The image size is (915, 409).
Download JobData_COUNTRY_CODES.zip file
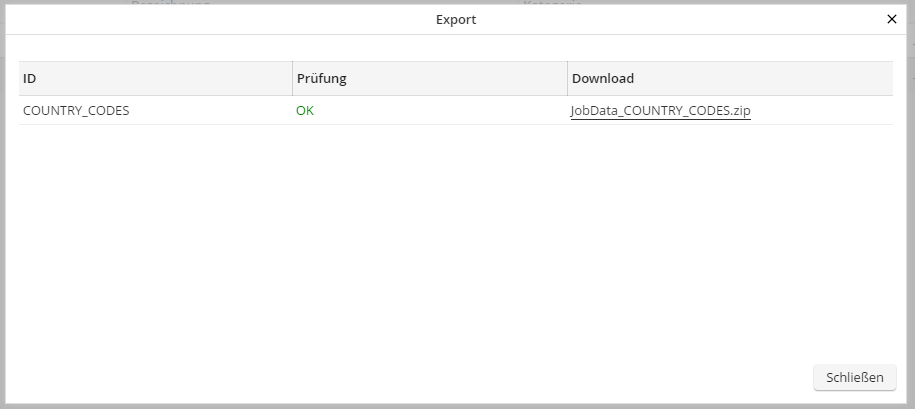tap(660, 111)
